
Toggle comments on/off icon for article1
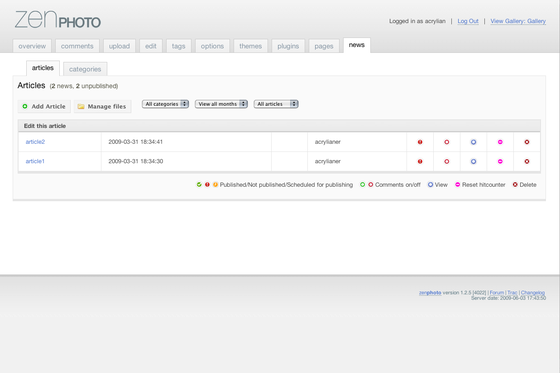tap(446, 161)
